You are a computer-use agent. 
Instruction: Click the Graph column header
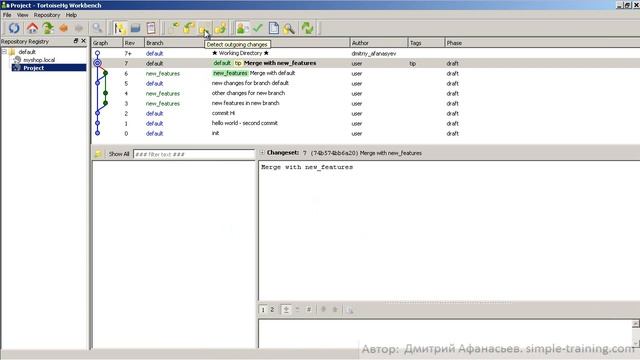[x=107, y=43]
